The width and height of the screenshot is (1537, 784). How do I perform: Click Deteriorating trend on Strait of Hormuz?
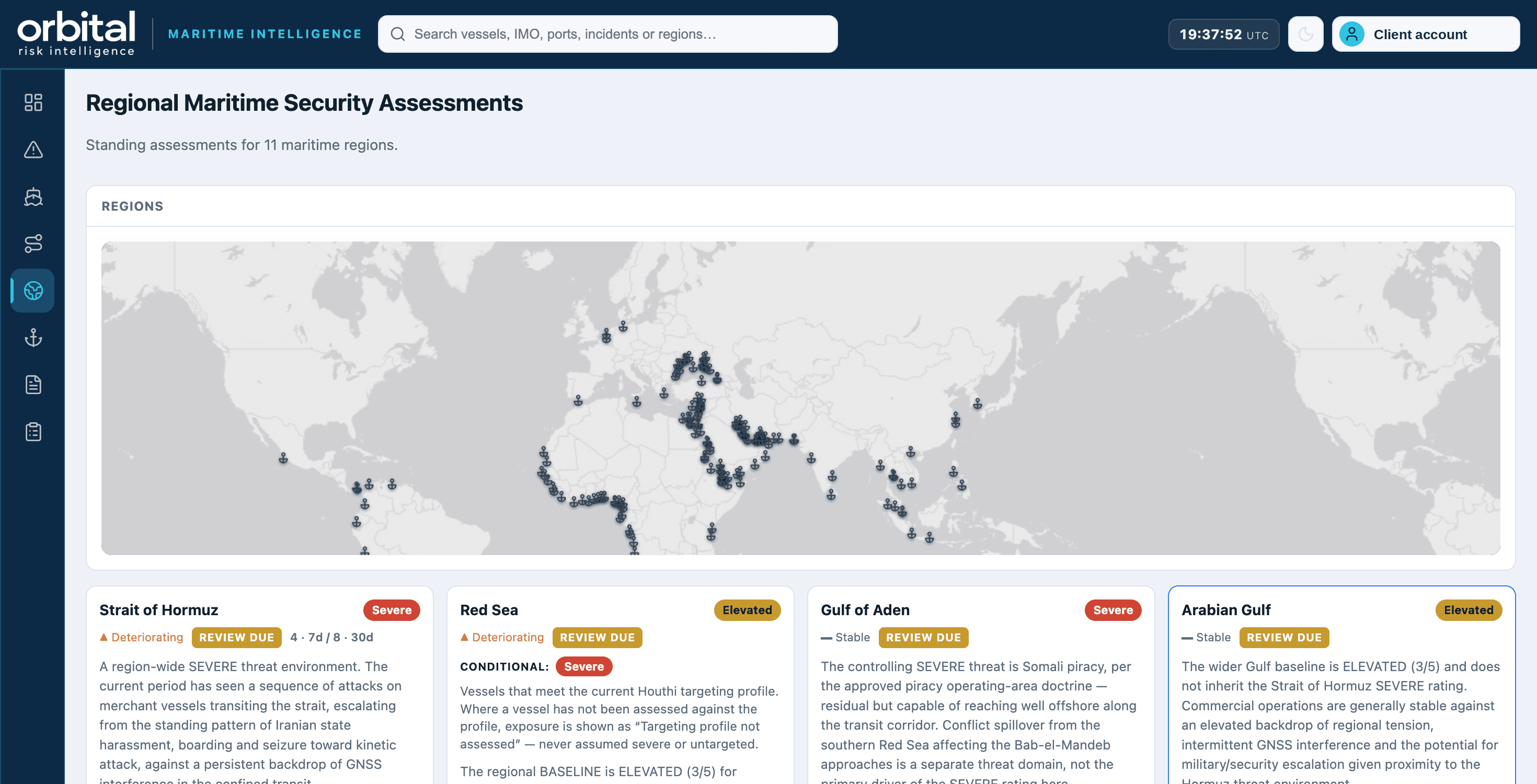(x=141, y=637)
